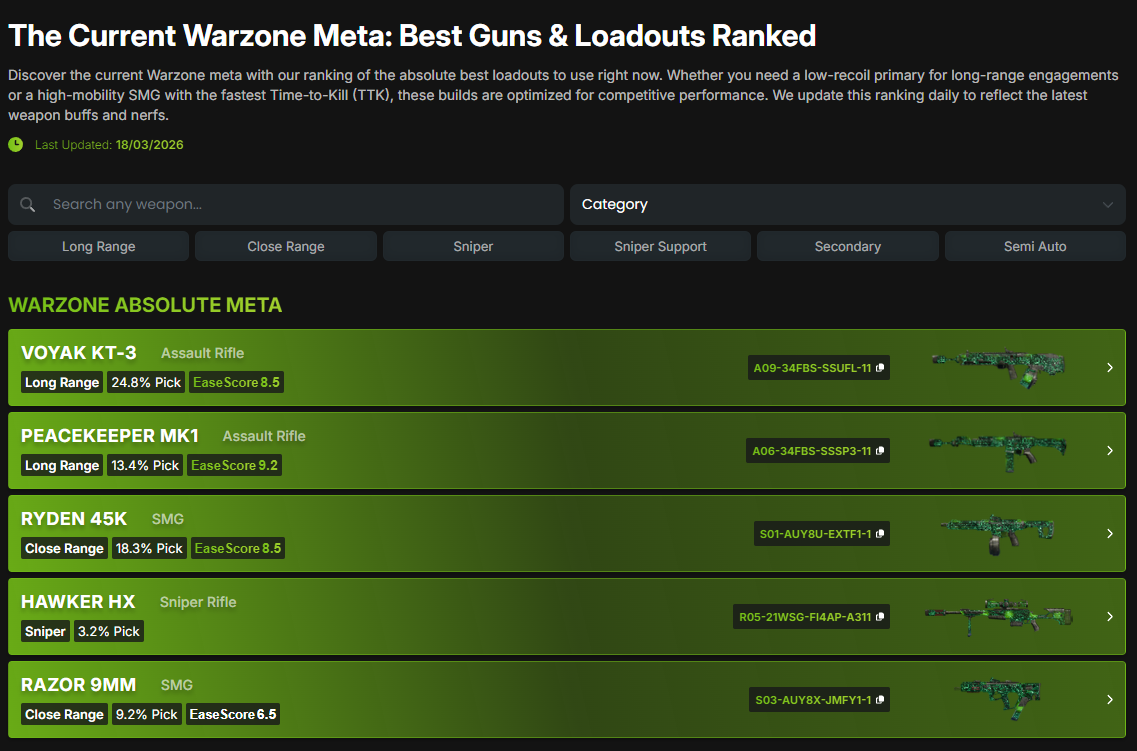Expand the VOYAK KT-3 row chevron
The image size is (1137, 751).
tap(1109, 368)
